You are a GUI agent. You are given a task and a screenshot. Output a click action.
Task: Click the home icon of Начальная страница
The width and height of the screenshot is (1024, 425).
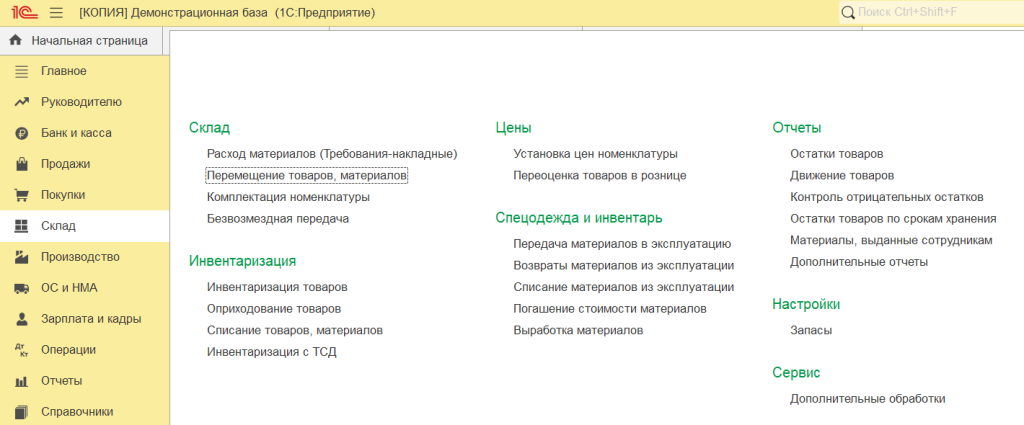[x=16, y=41]
